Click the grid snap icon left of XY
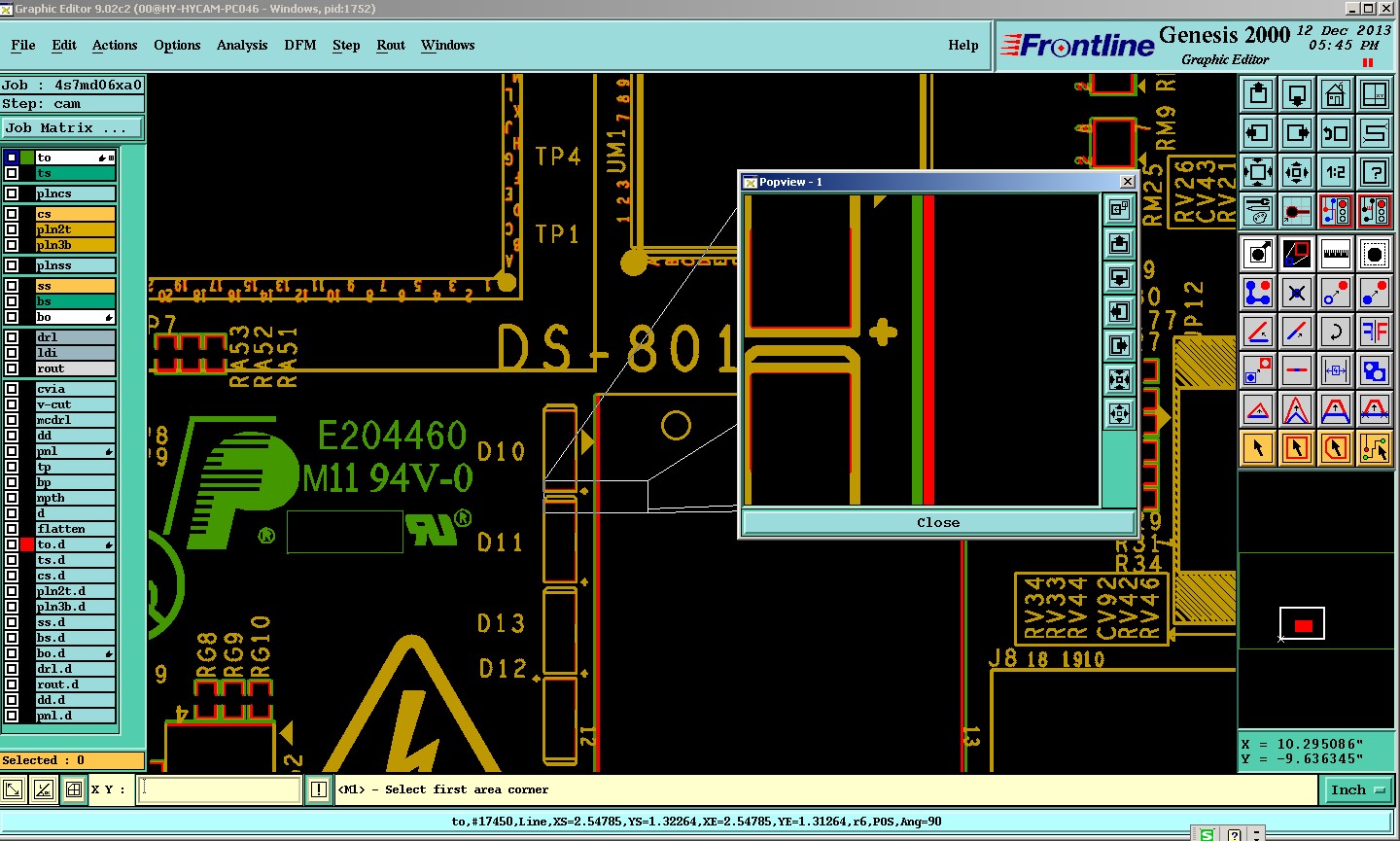Image resolution: width=1400 pixels, height=841 pixels. [x=74, y=789]
